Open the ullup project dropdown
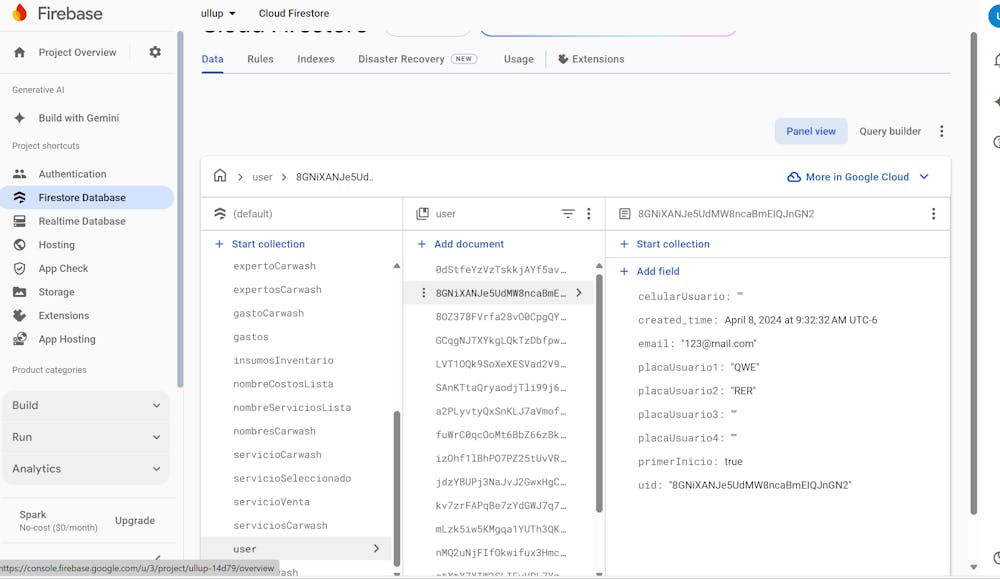 click(218, 13)
